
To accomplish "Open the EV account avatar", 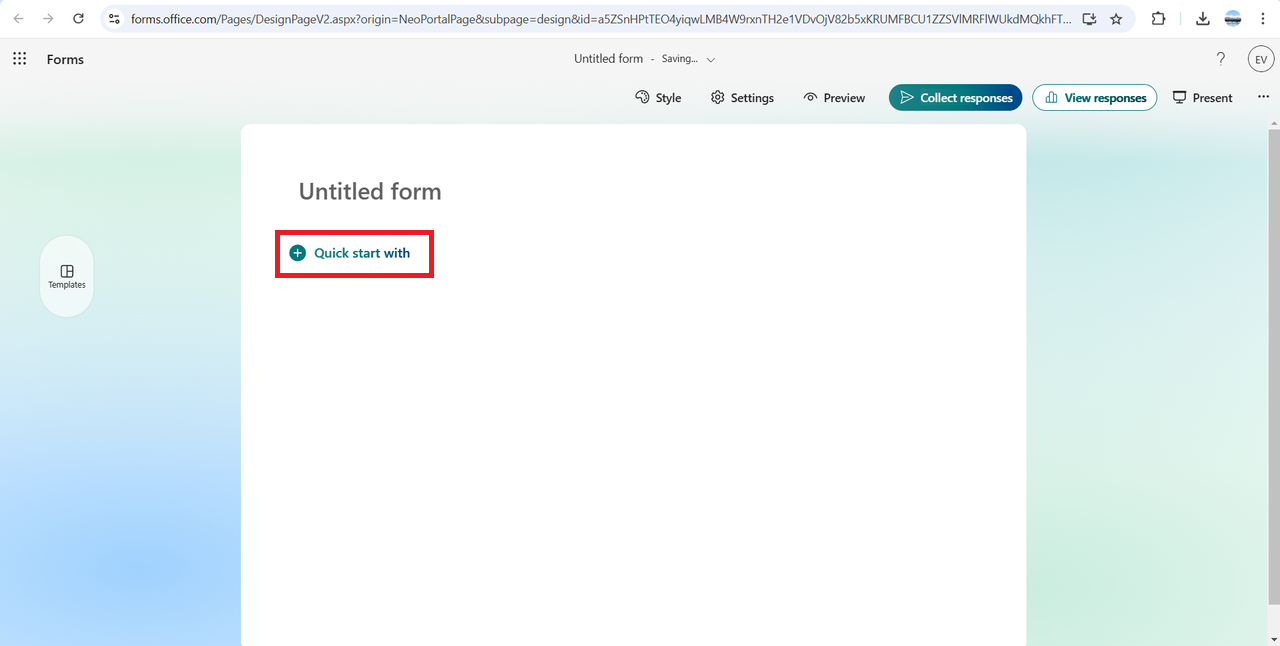I will 1261,59.
